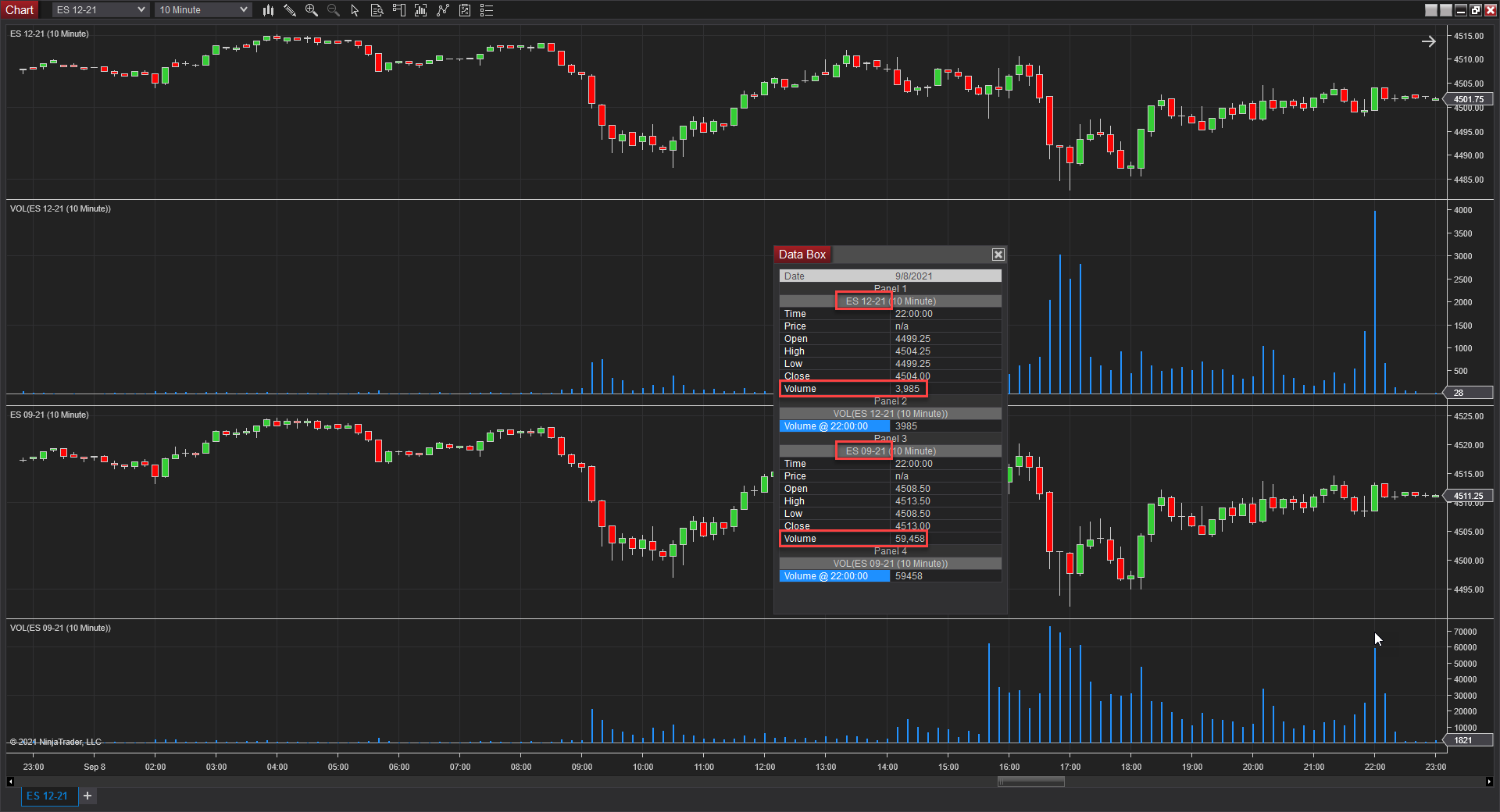This screenshot has height=812, width=1500.
Task: Expand the chart scroll navigation arrow on right
Action: click(1430, 41)
